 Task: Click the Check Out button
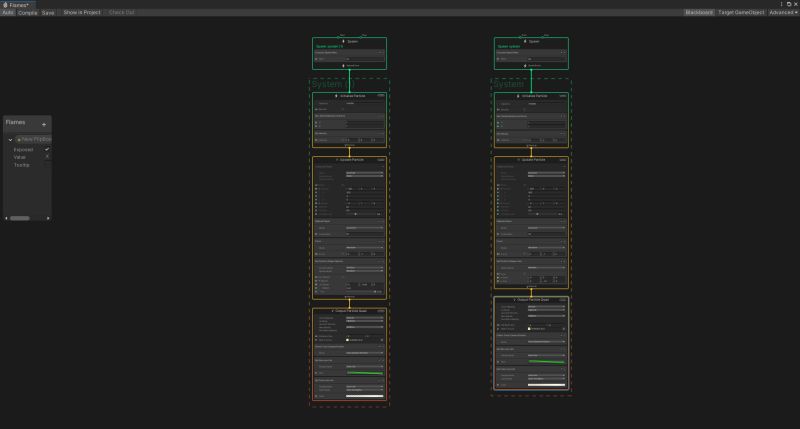tap(121, 12)
